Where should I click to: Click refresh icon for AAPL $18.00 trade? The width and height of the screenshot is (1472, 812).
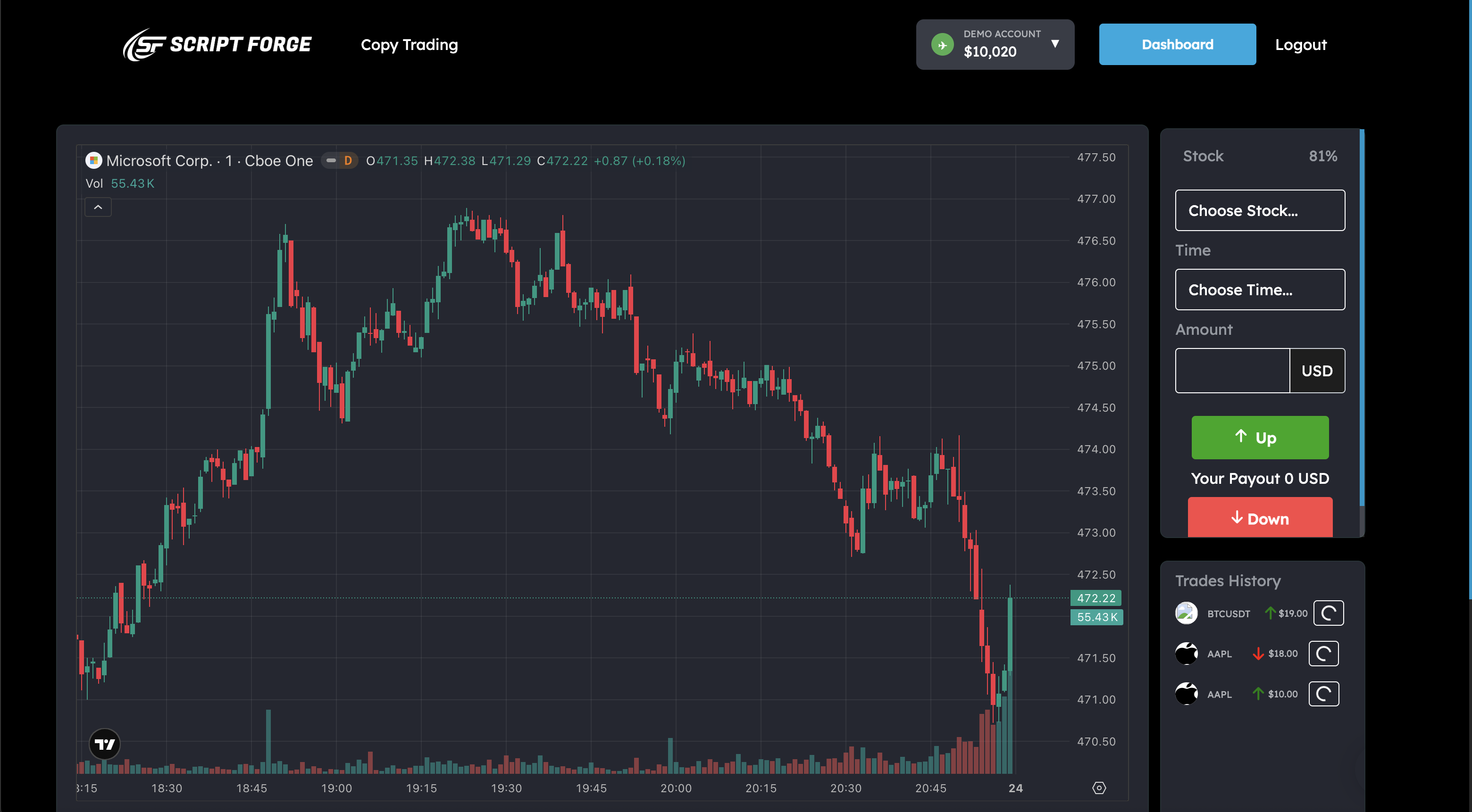click(1323, 653)
